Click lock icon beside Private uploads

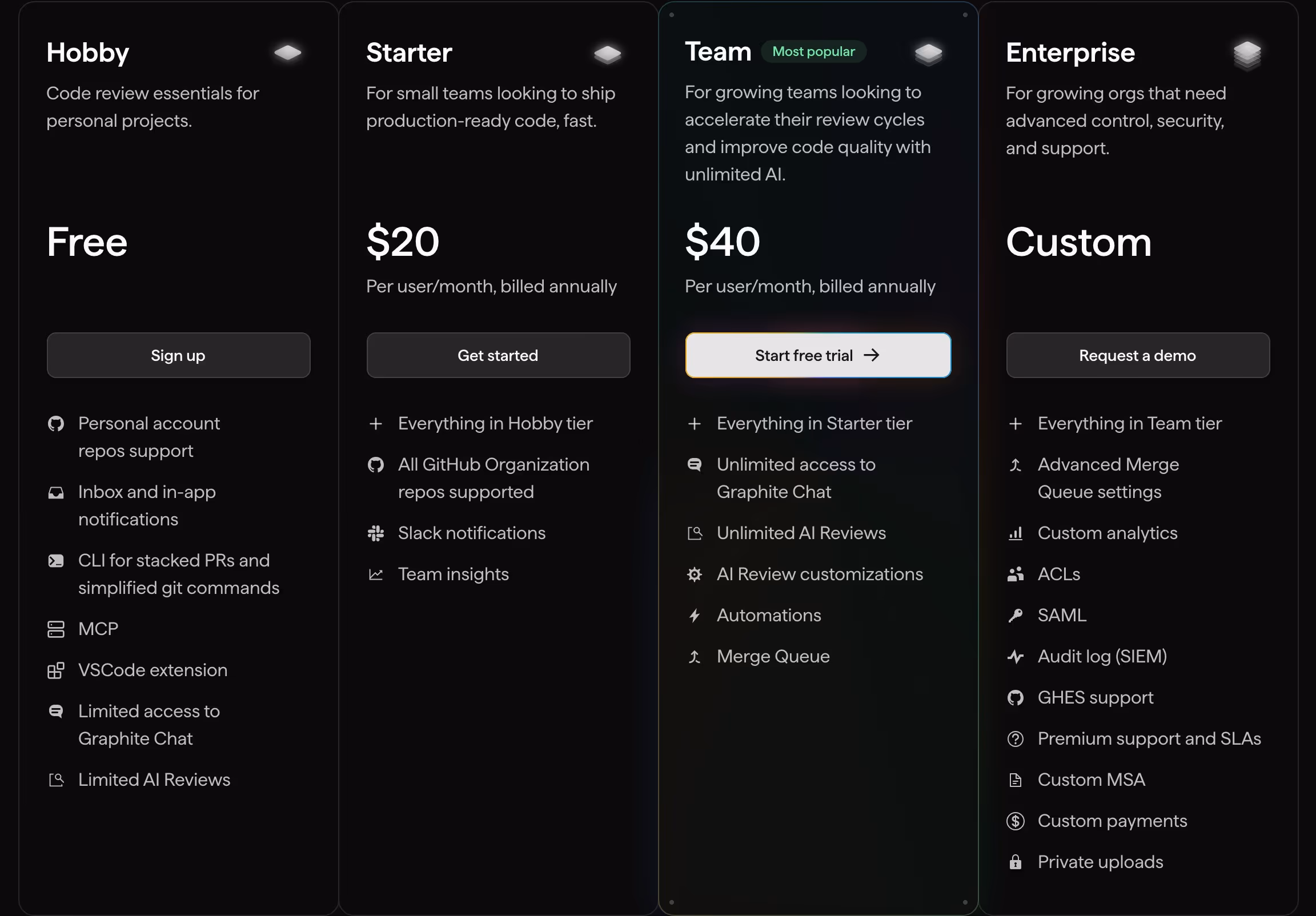click(1015, 862)
